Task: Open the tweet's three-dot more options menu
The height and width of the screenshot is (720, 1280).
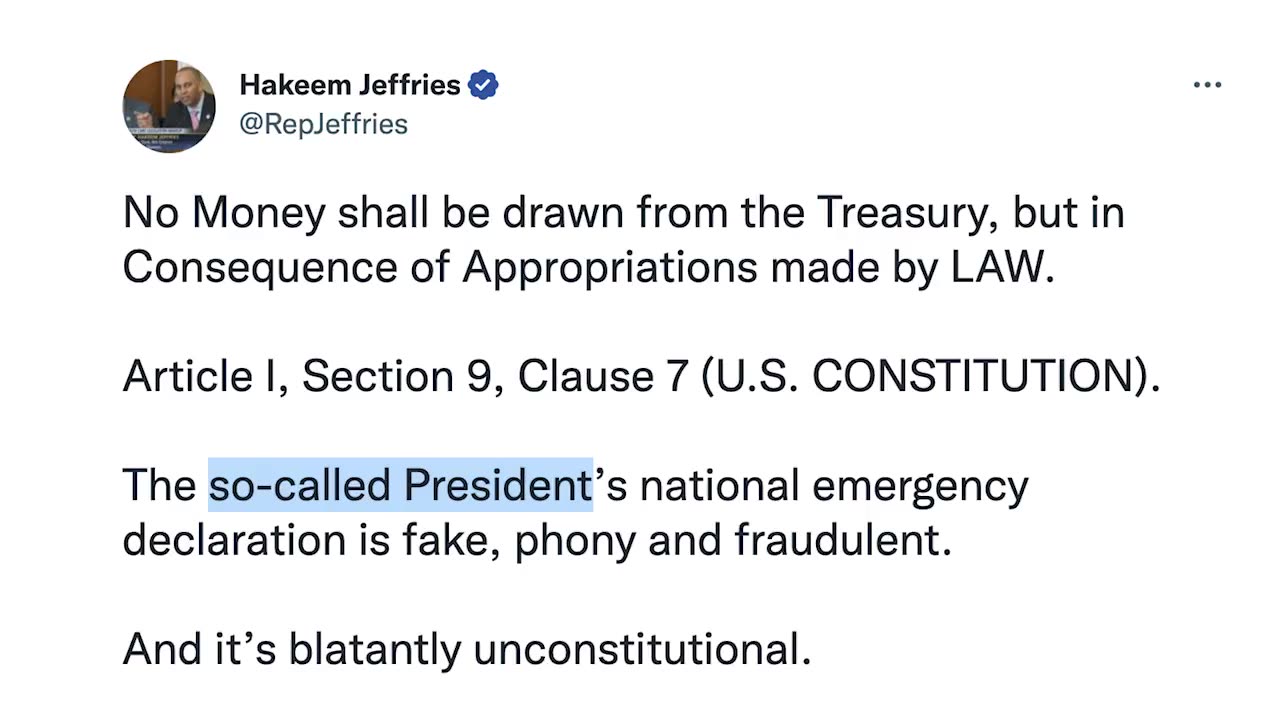Action: pos(1207,86)
